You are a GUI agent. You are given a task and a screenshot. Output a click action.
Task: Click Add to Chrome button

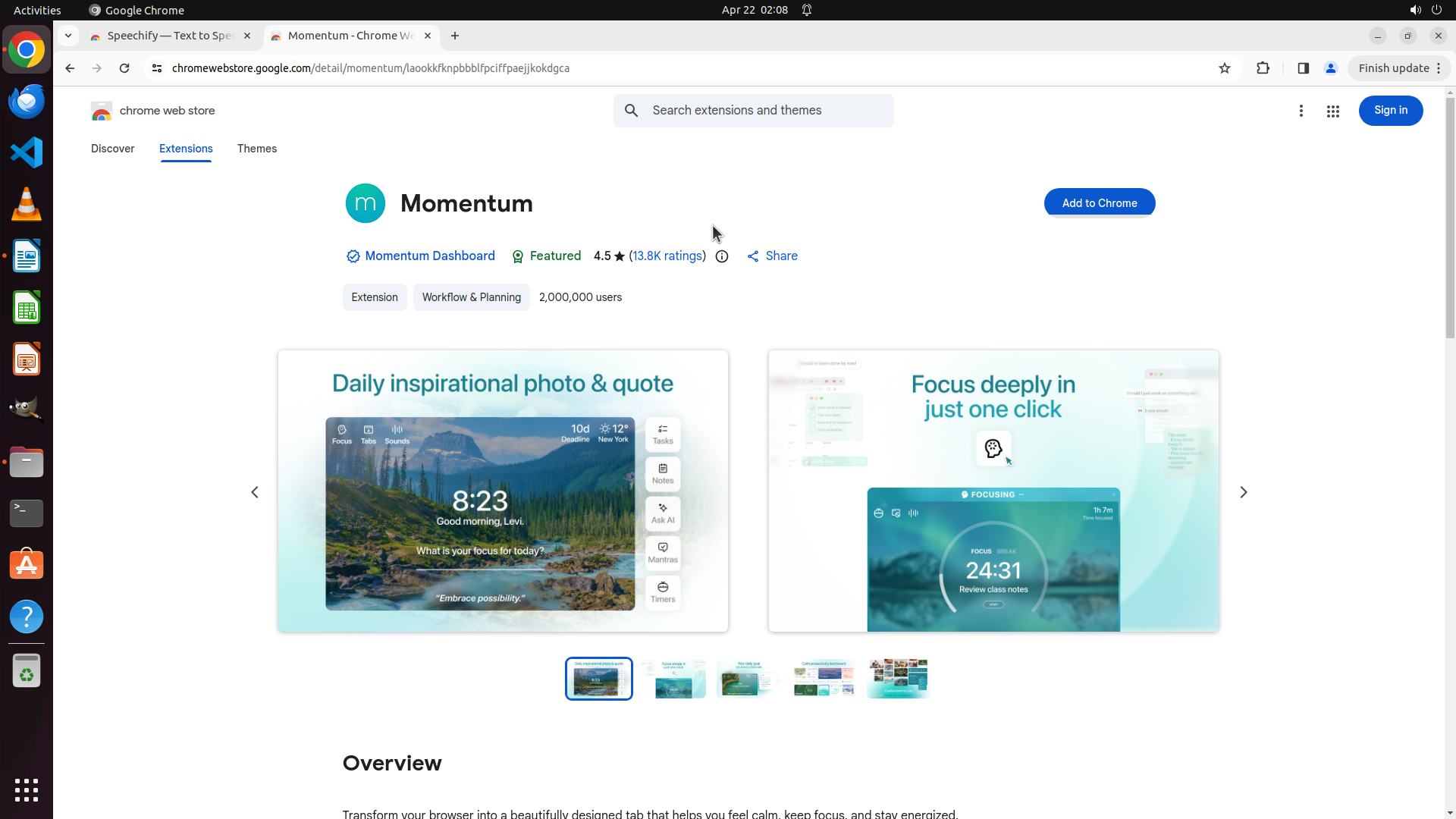[1099, 203]
